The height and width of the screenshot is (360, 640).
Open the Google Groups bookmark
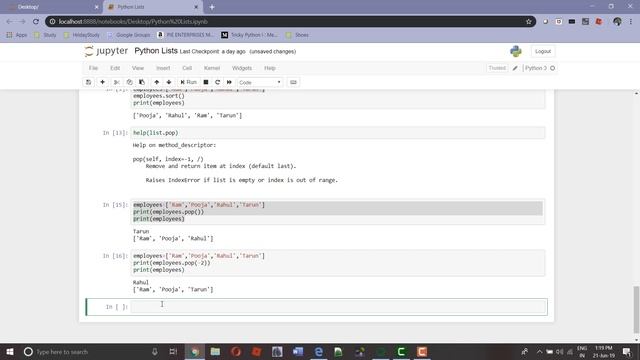[129, 35]
